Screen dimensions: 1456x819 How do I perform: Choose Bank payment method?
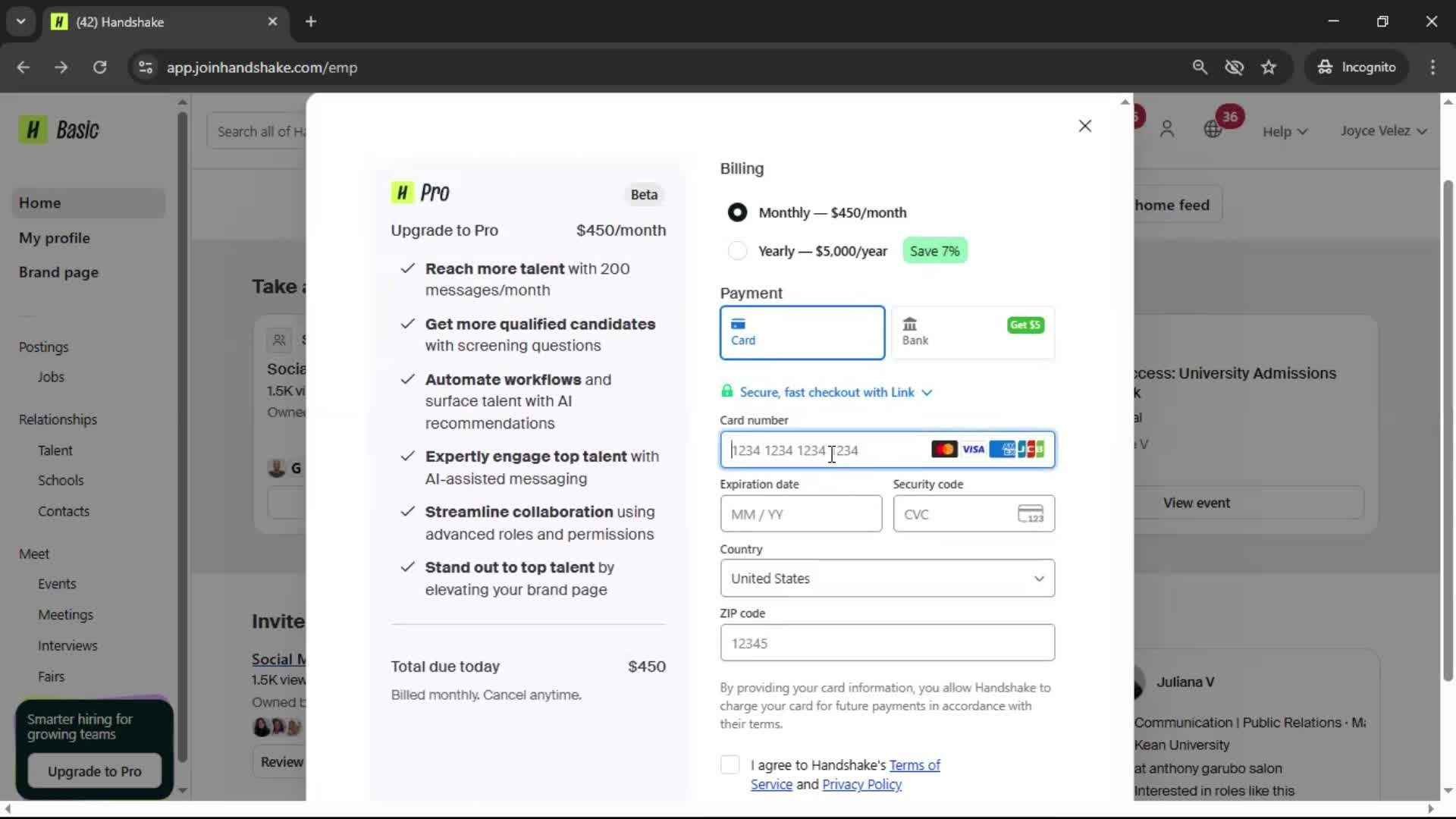pos(973,332)
